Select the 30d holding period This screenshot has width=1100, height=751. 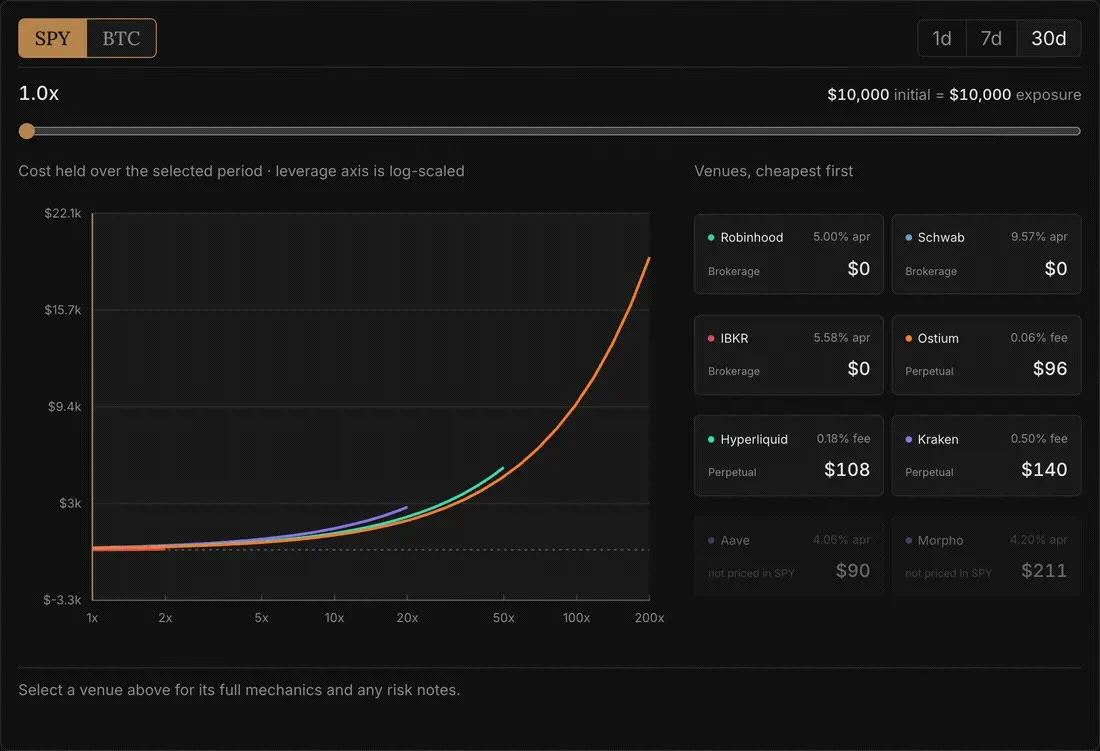[x=1048, y=38]
